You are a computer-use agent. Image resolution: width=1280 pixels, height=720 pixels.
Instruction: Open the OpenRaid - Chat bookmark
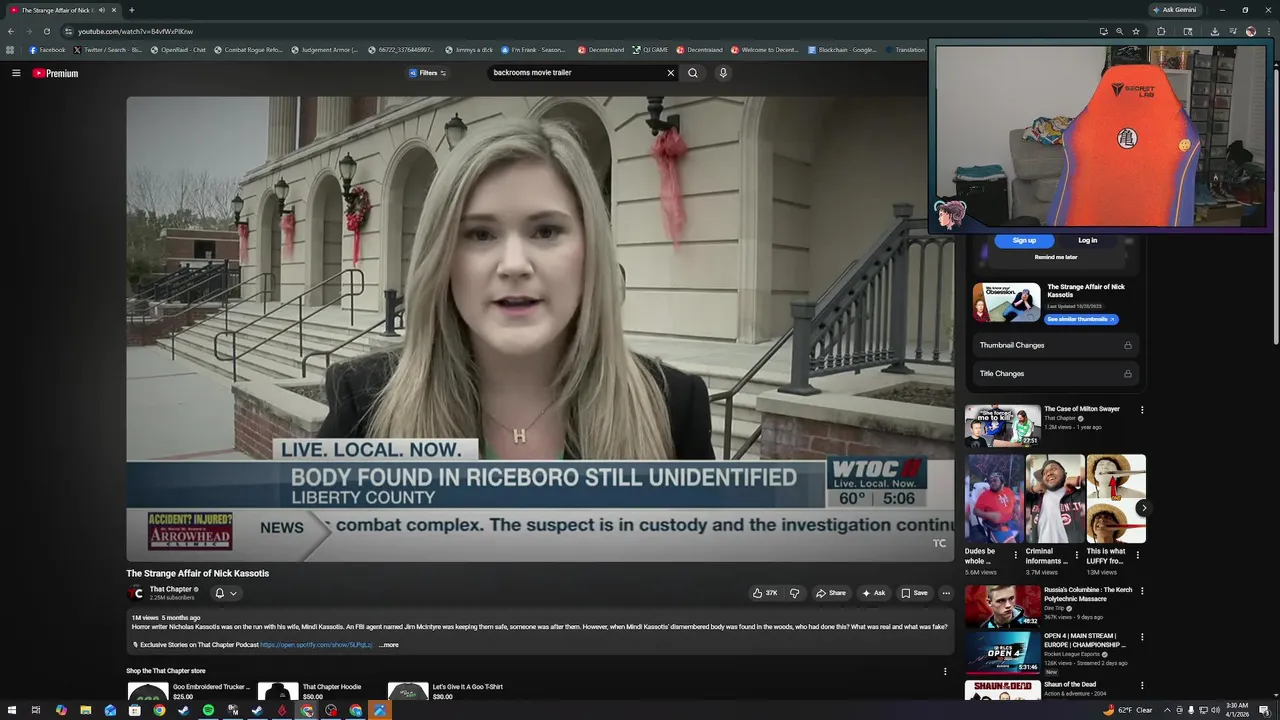[x=178, y=50]
